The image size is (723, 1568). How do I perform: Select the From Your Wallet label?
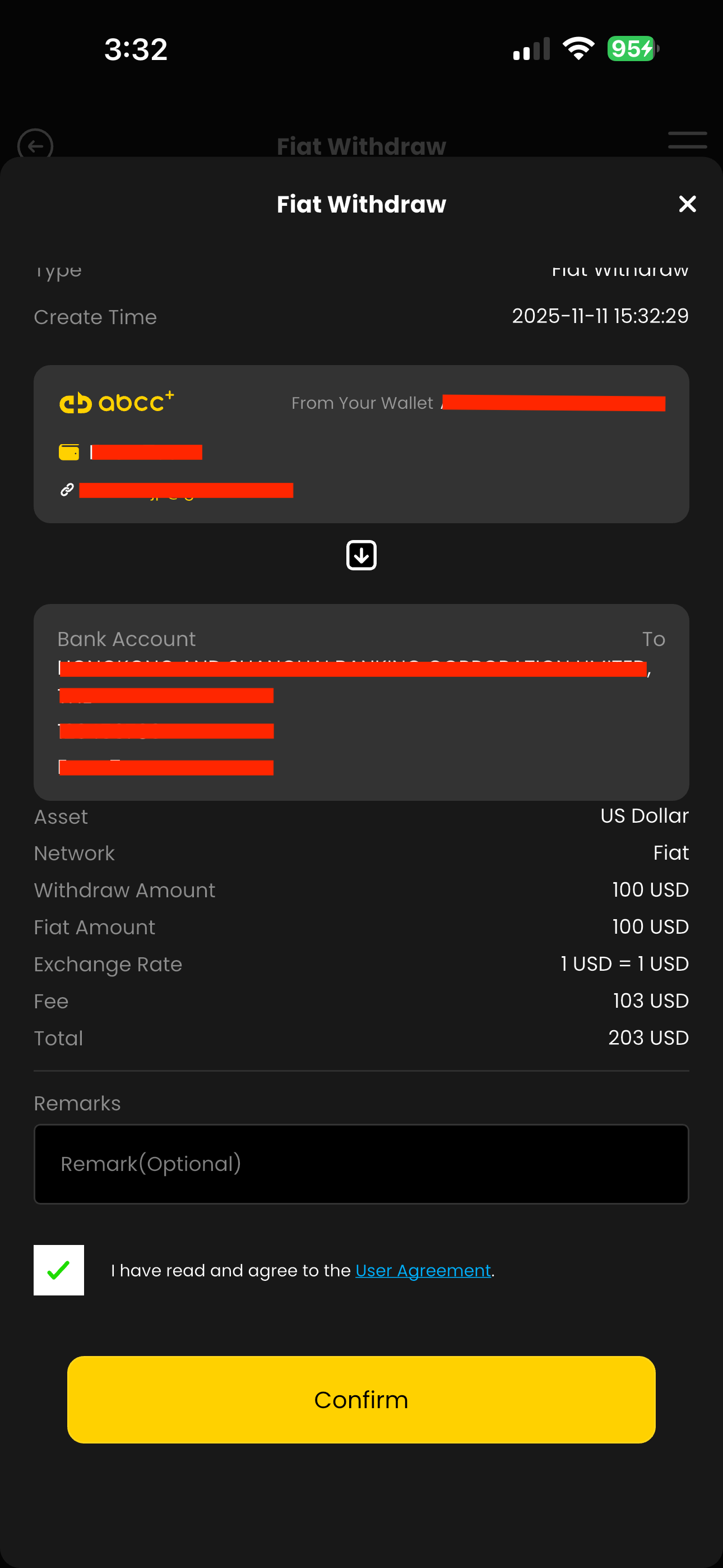click(362, 403)
